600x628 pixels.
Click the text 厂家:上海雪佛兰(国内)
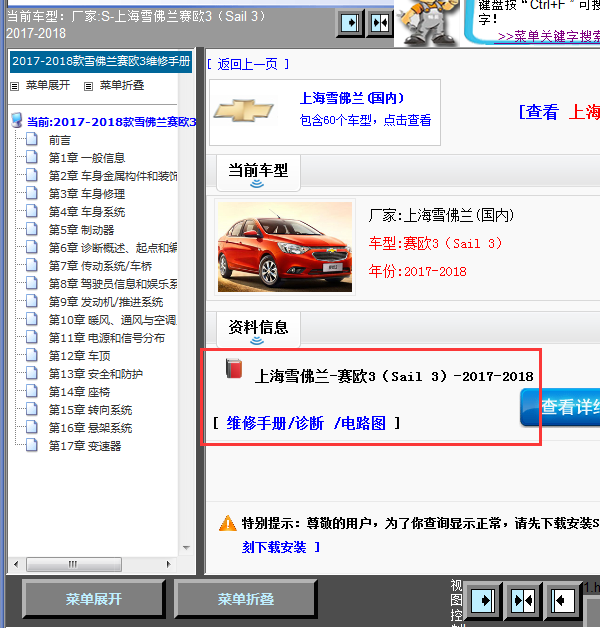pos(441,215)
